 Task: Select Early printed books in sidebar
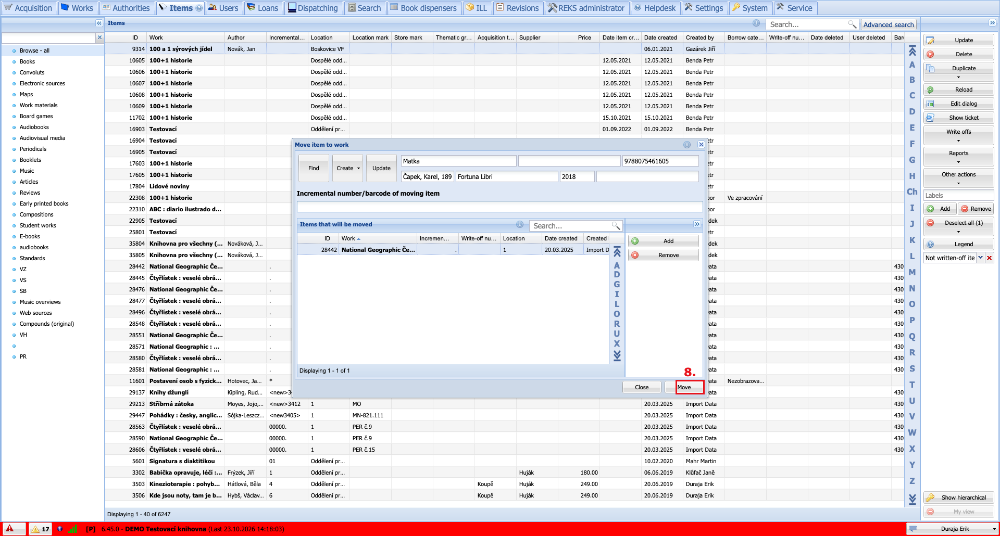coord(44,204)
